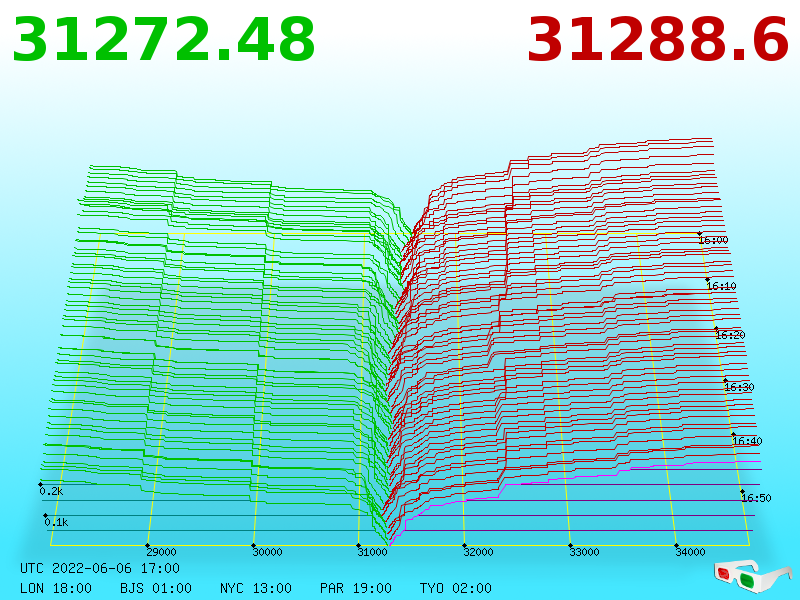The height and width of the screenshot is (600, 800).
Task: Click the 16:20 time axis marker
Action: 730,335
